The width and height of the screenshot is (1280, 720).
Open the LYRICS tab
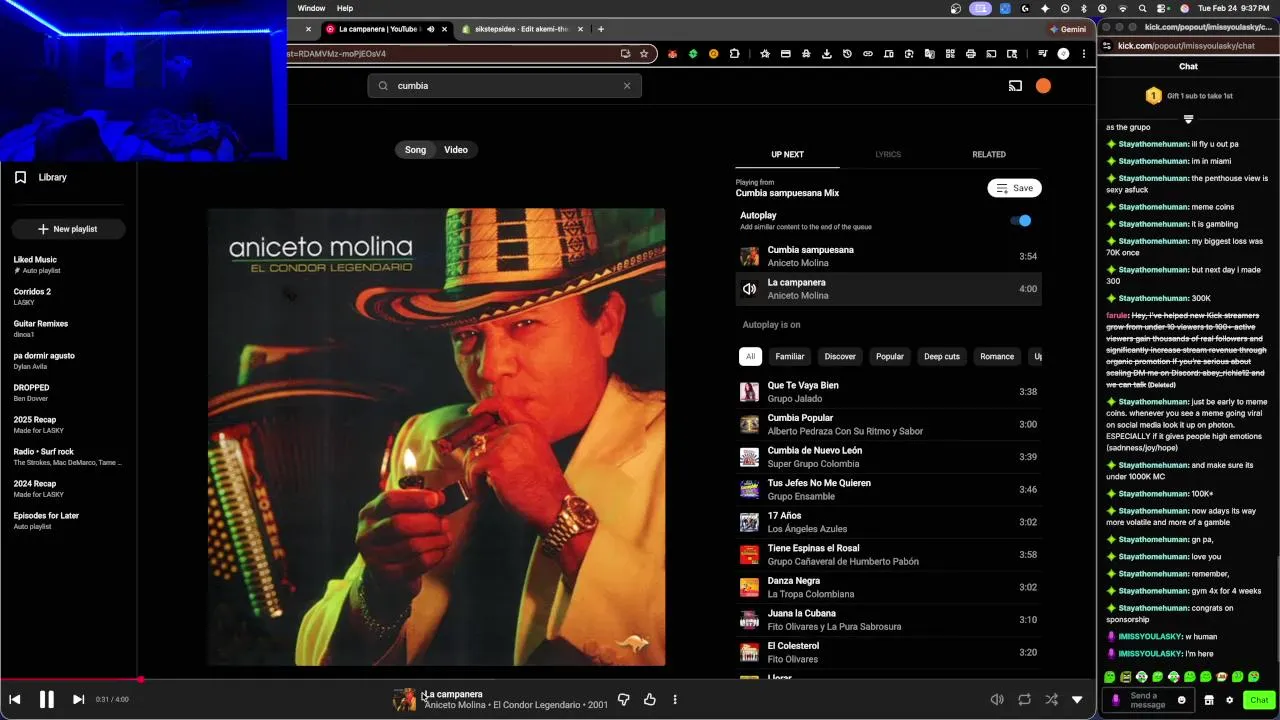coord(888,154)
